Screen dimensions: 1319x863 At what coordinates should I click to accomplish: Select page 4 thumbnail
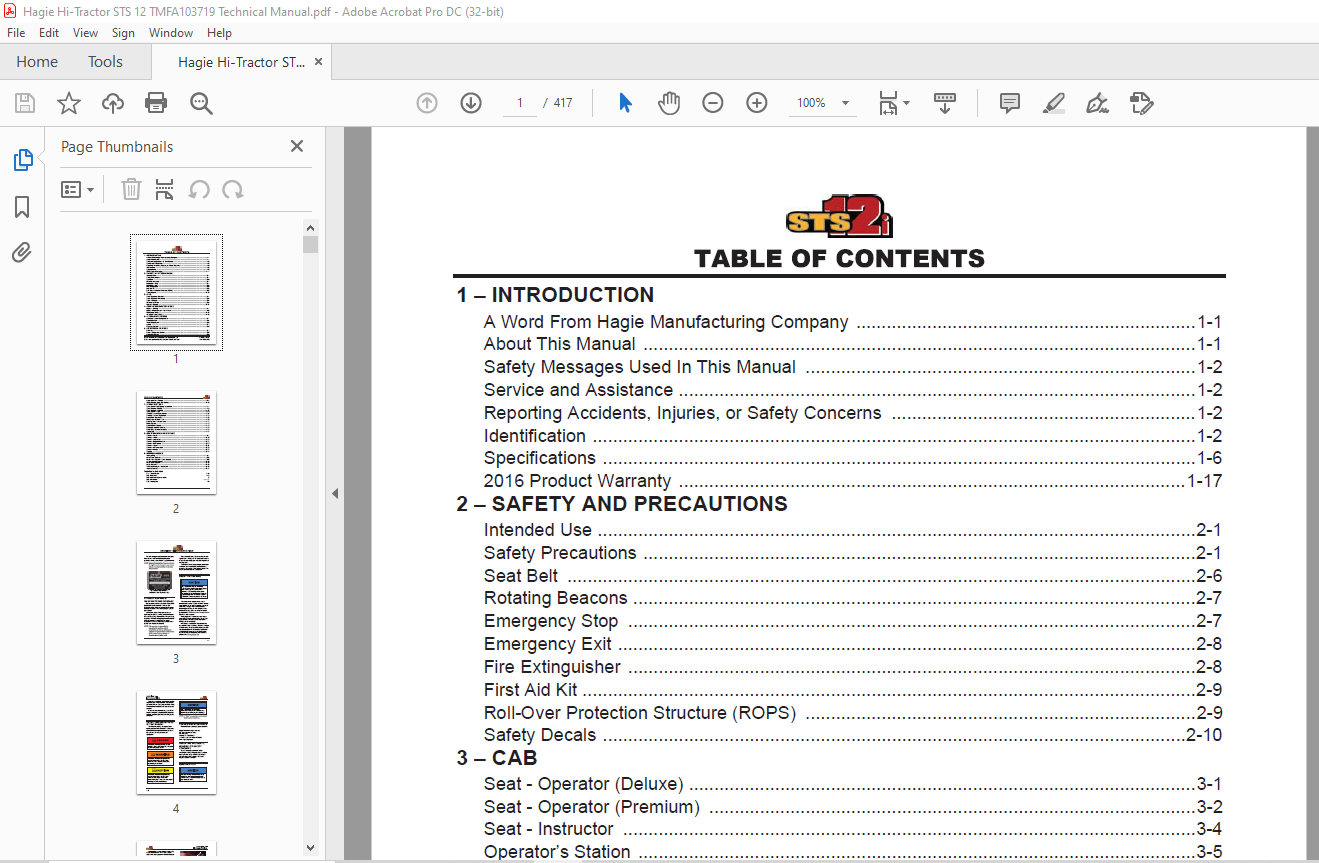point(176,743)
